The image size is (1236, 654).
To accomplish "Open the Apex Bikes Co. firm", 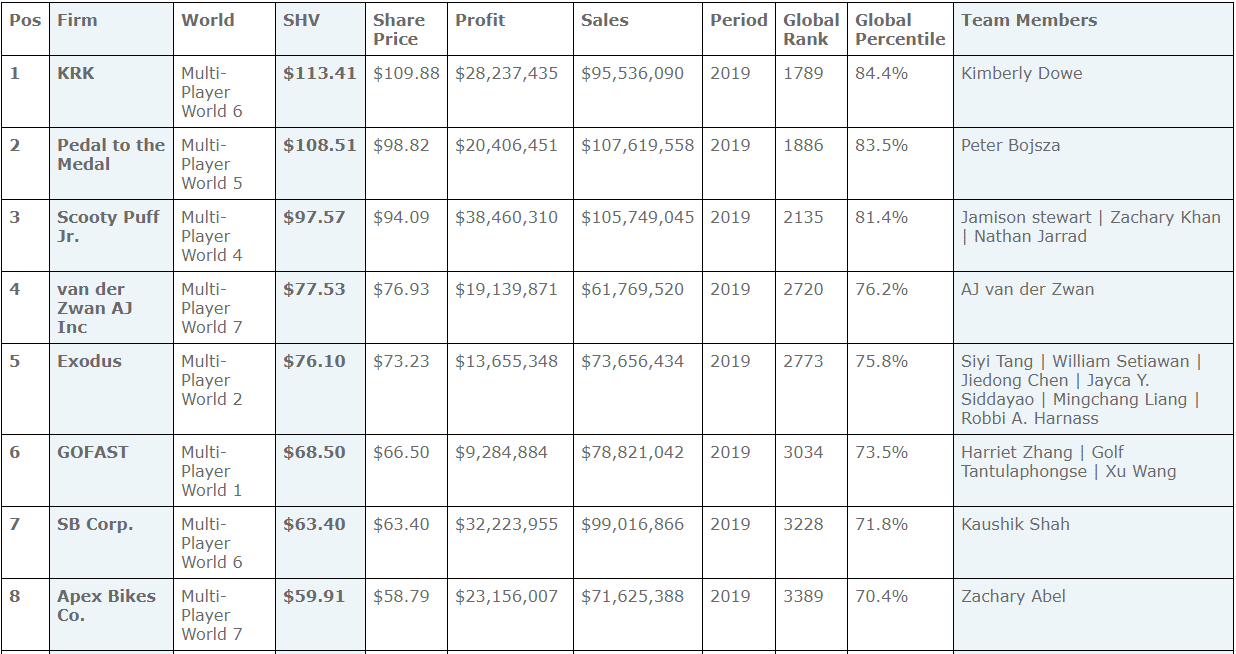I will coord(106,605).
